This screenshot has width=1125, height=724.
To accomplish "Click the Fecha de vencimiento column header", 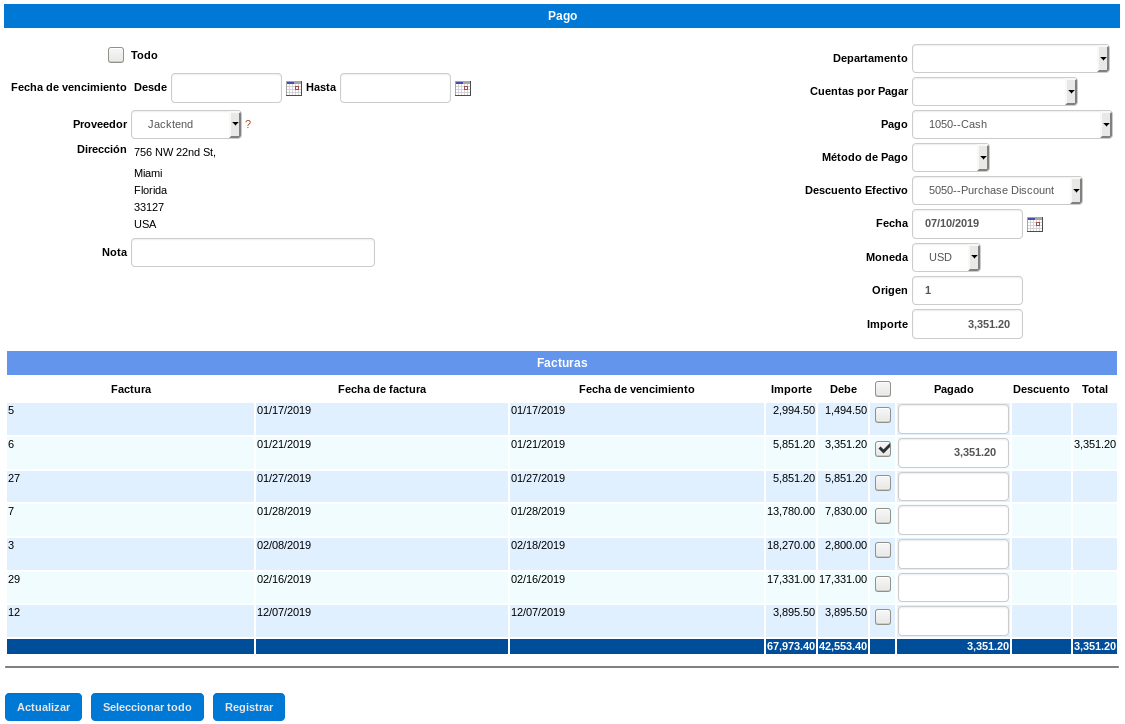I will 636,389.
